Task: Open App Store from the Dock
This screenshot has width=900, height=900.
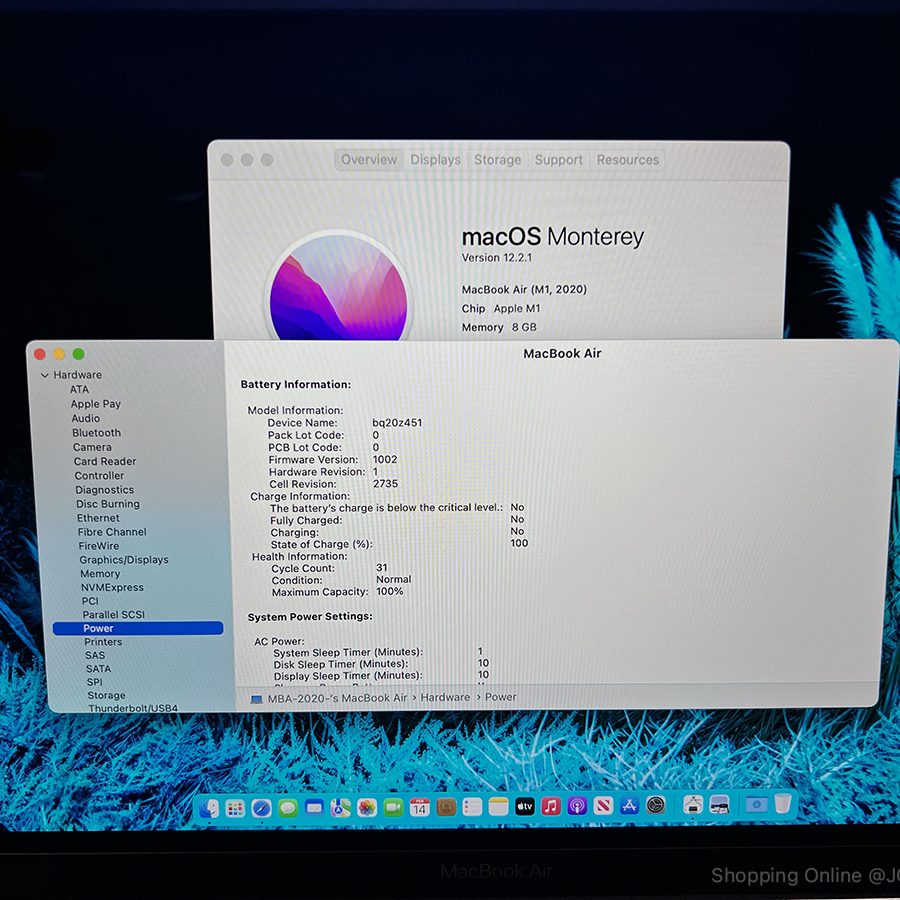Action: [x=630, y=806]
